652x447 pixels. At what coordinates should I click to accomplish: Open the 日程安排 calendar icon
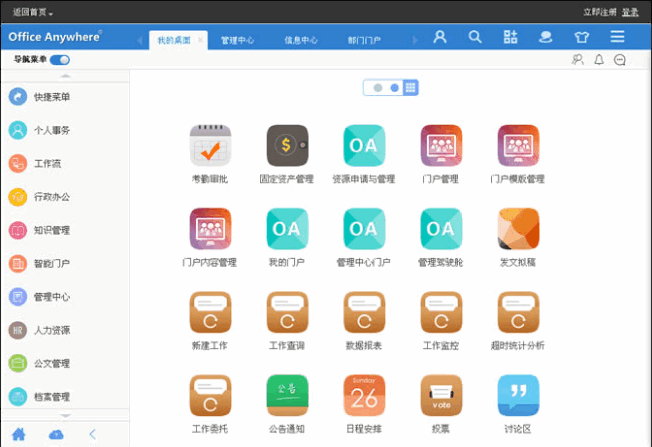click(x=364, y=395)
